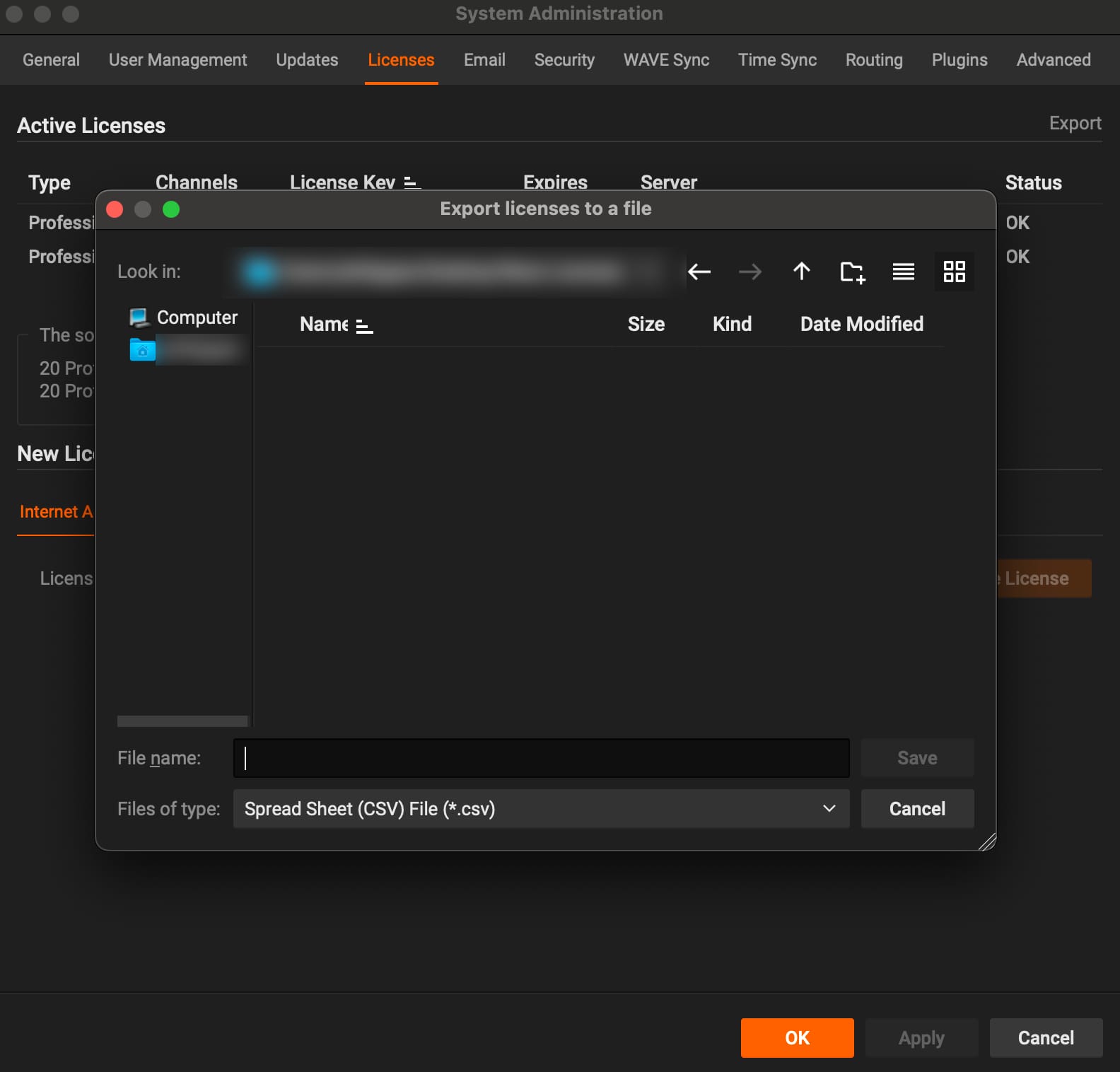1120x1072 pixels.
Task: Open the Time Sync tab
Action: click(x=777, y=60)
